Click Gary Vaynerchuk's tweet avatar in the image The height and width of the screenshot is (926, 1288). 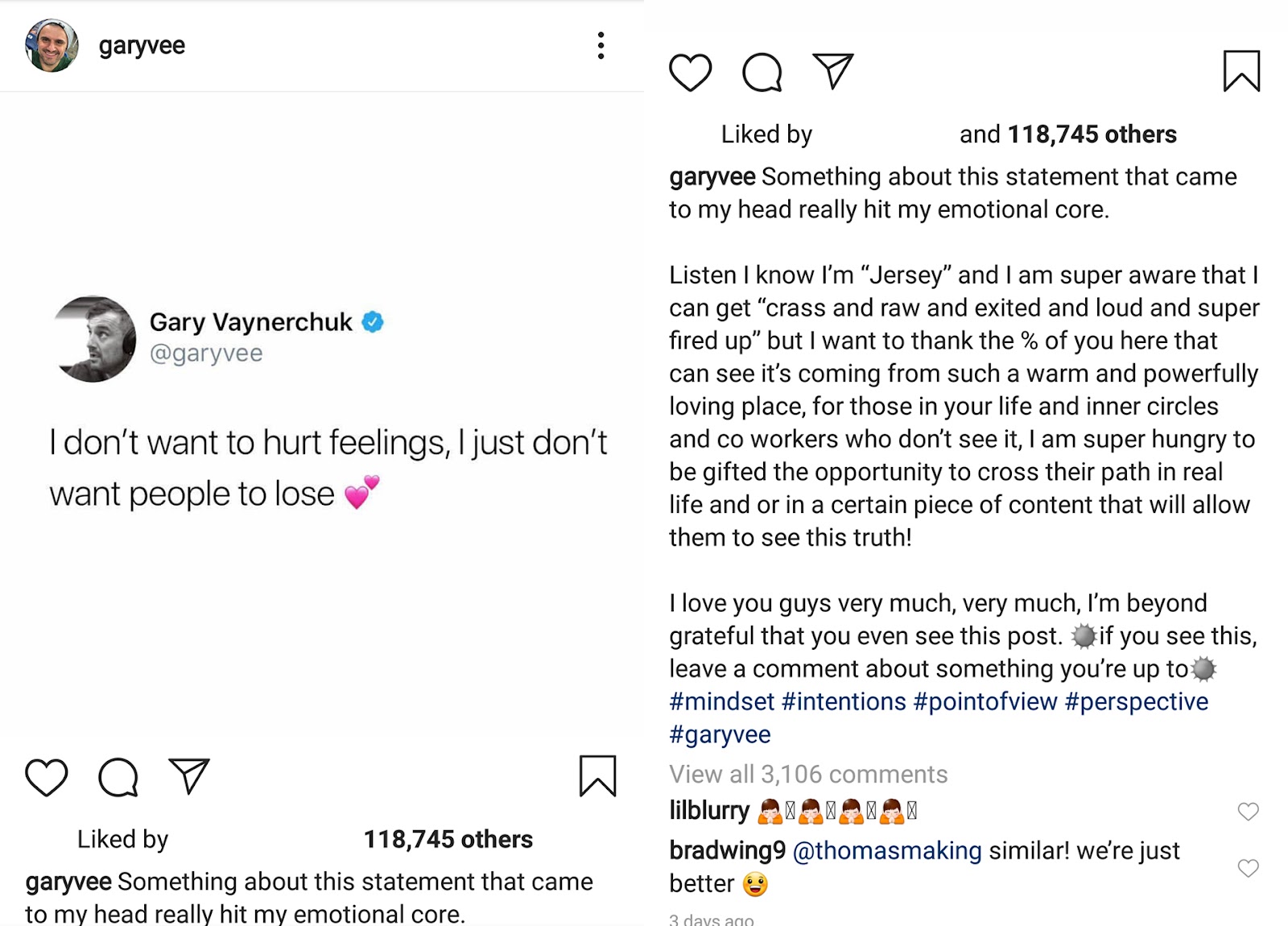coord(94,338)
